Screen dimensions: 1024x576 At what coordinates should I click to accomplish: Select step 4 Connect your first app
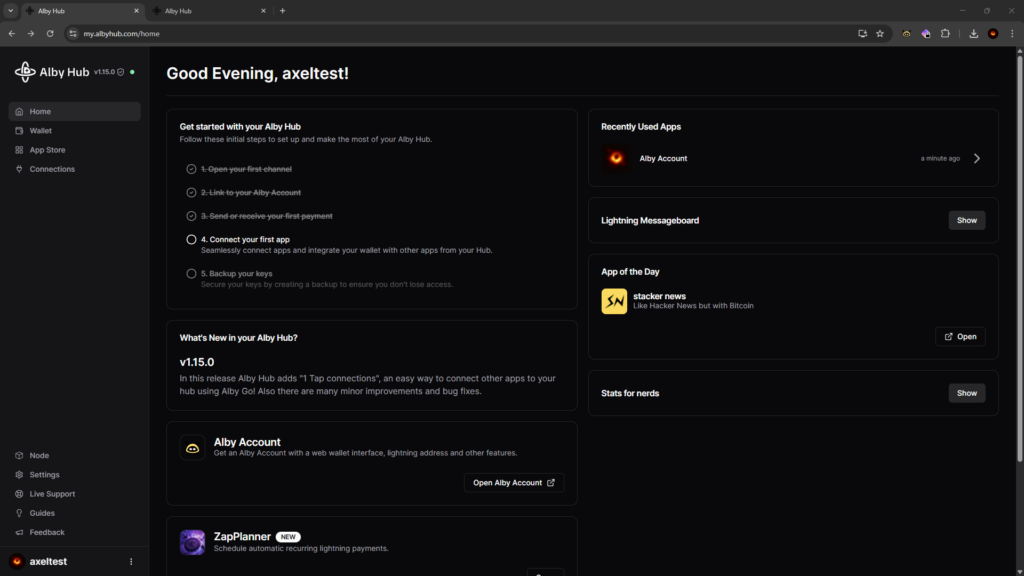pyautogui.click(x=246, y=240)
